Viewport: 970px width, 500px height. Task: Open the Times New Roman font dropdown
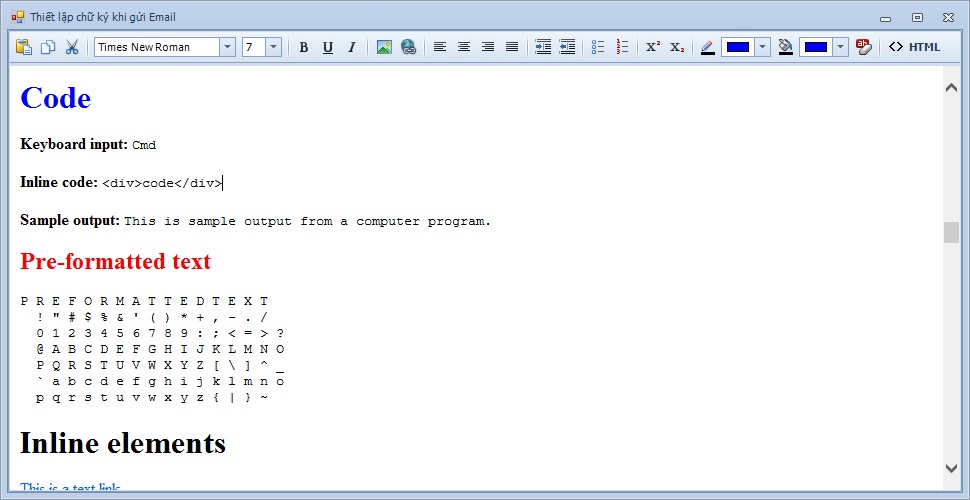pyautogui.click(x=227, y=47)
